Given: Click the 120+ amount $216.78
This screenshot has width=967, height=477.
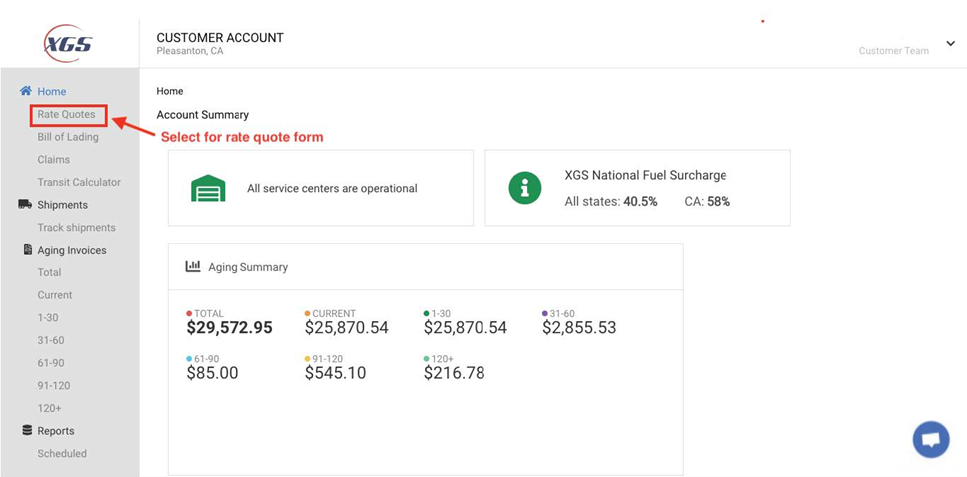Looking at the screenshot, I should pyautogui.click(x=454, y=373).
